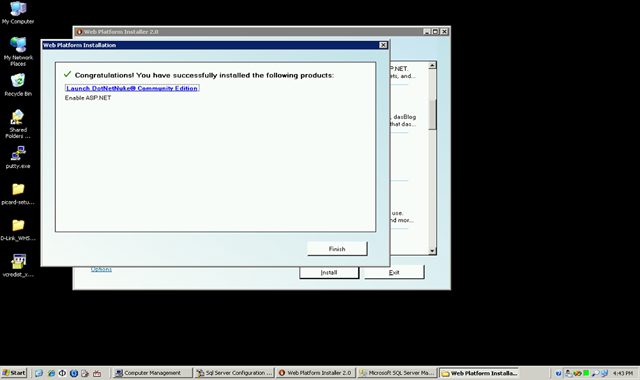Viewport: 640px width, 380px height.
Task: Click the network connection tray icon
Action: coord(604,373)
